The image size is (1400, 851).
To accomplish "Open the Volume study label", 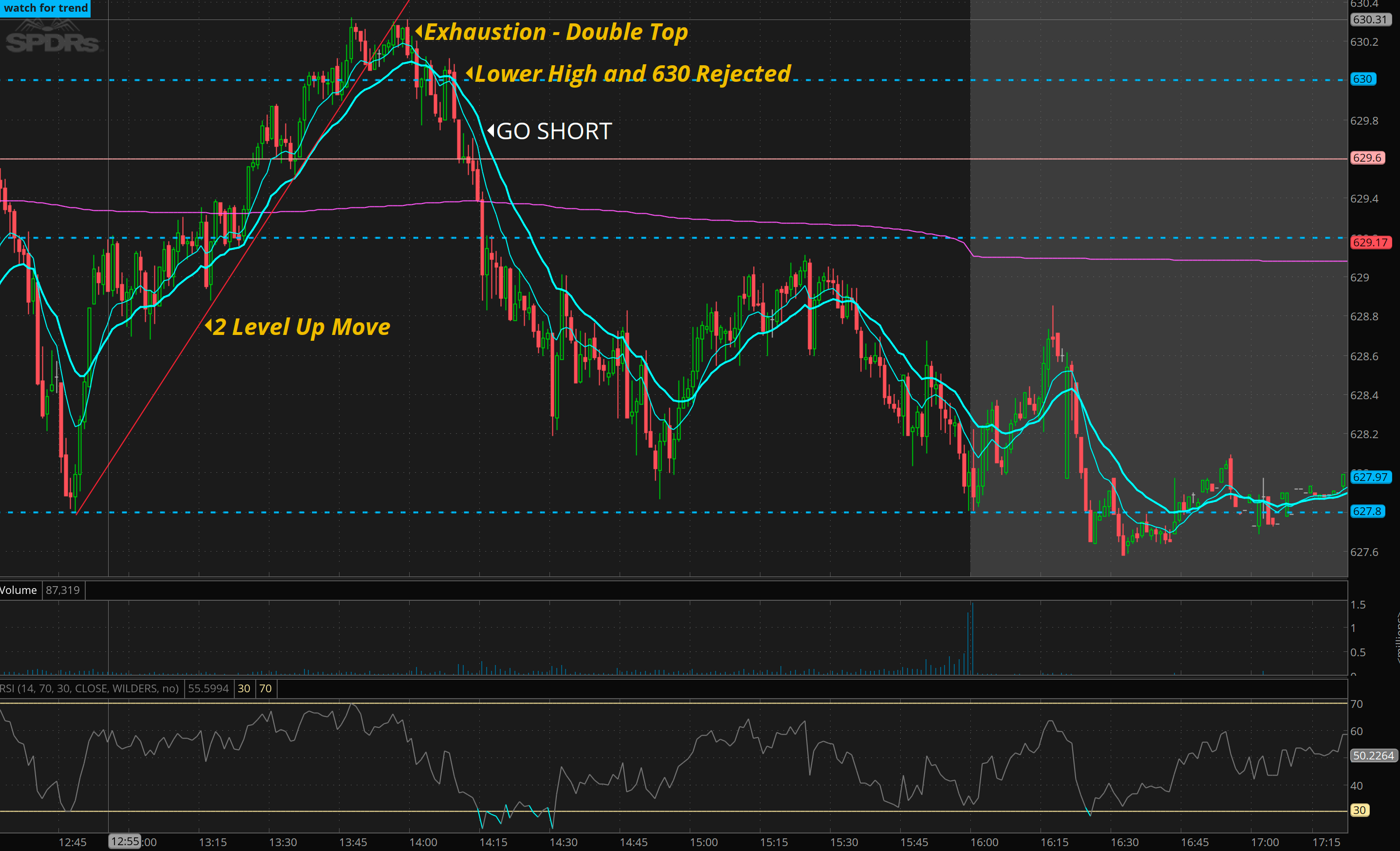I will tap(18, 590).
